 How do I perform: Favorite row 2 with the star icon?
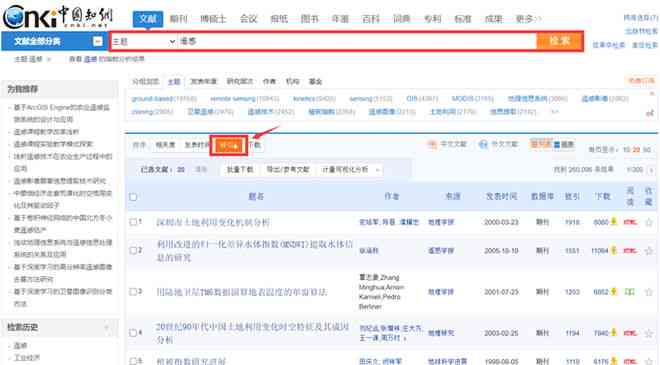pyautogui.click(x=649, y=250)
